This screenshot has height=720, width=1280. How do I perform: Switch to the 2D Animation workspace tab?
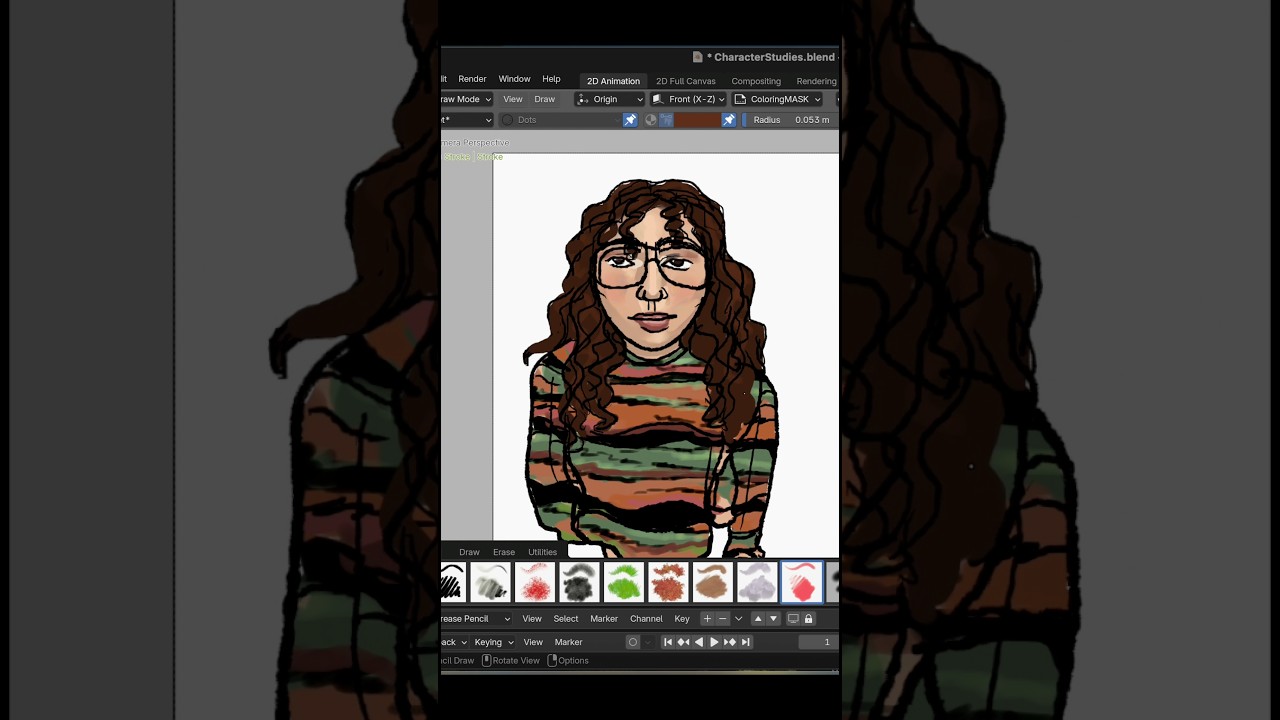(x=613, y=81)
